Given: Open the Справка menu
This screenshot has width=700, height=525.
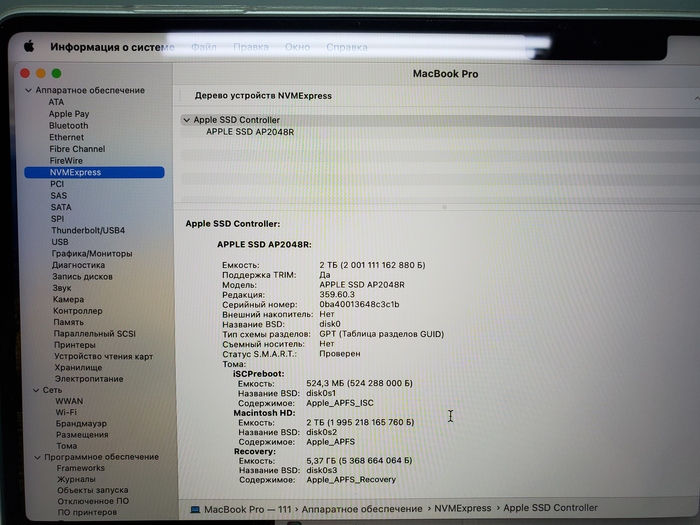Looking at the screenshot, I should 347,47.
